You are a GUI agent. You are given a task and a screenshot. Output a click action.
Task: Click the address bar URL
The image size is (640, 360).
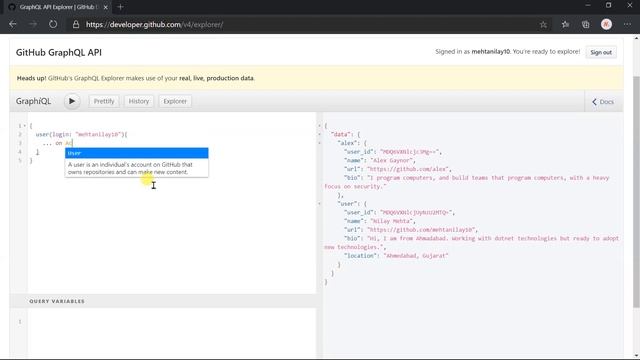[154, 24]
